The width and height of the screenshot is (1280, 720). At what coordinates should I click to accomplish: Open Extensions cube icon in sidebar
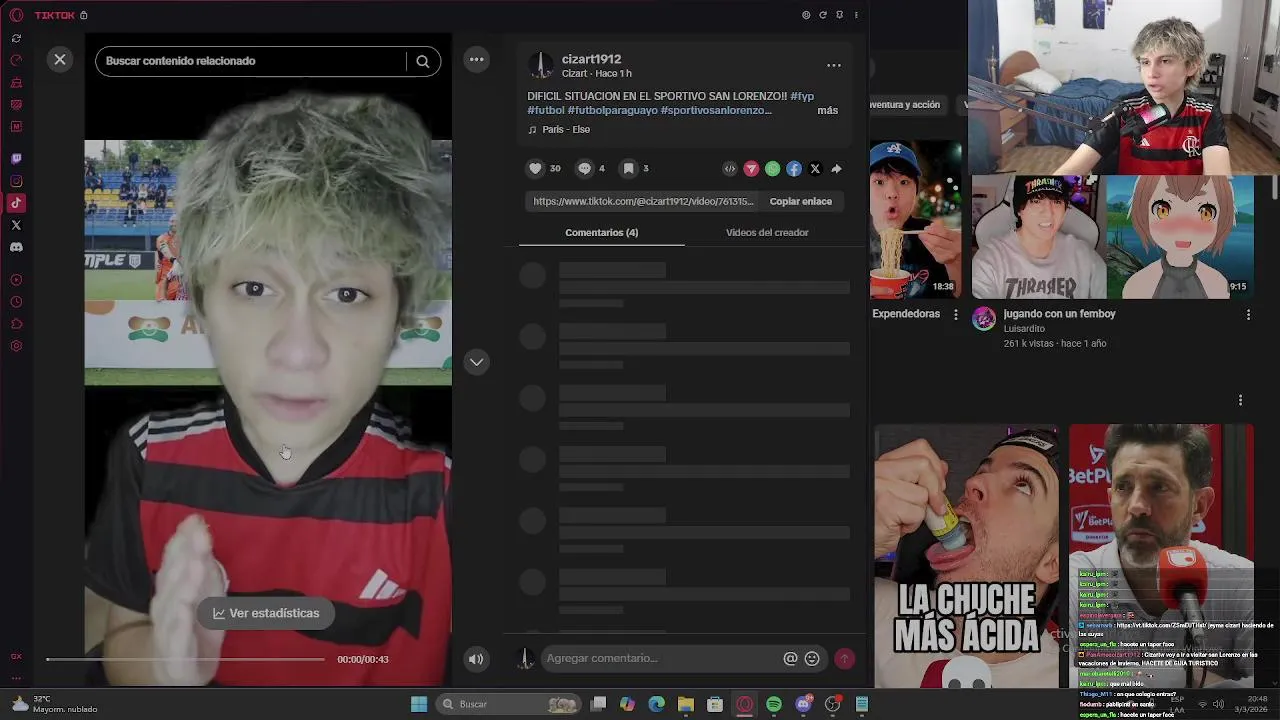tap(16, 324)
